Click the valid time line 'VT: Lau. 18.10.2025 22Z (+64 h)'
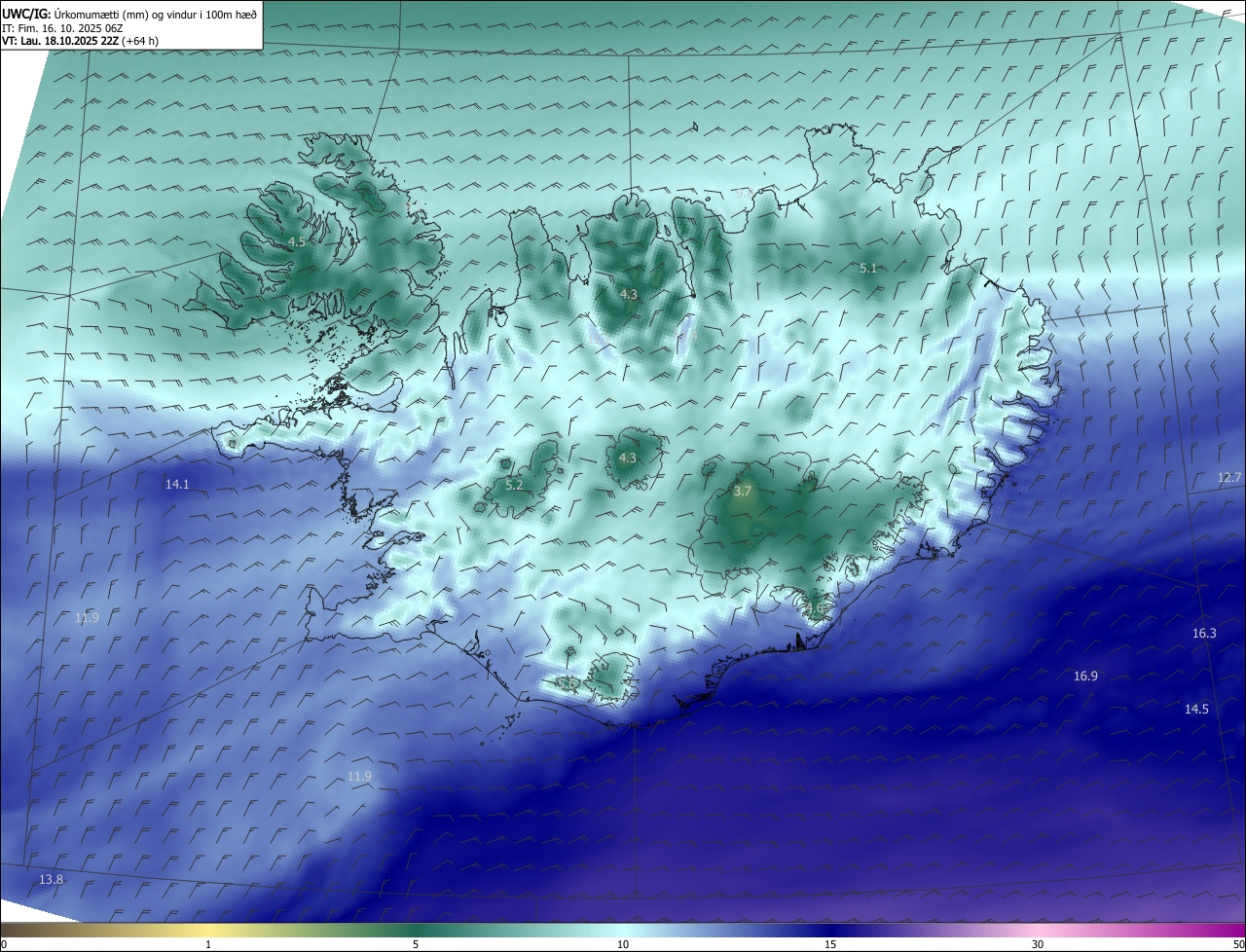This screenshot has height=952, width=1246. coord(80,41)
